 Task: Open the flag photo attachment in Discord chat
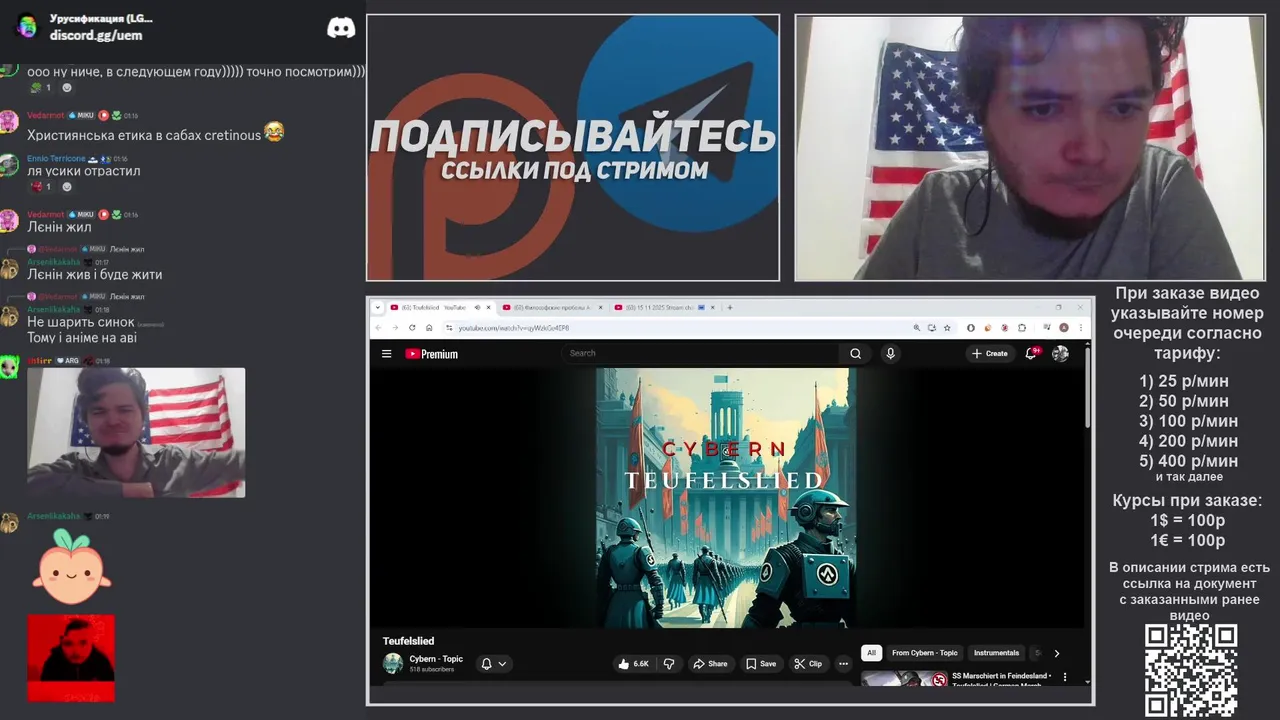click(x=136, y=432)
